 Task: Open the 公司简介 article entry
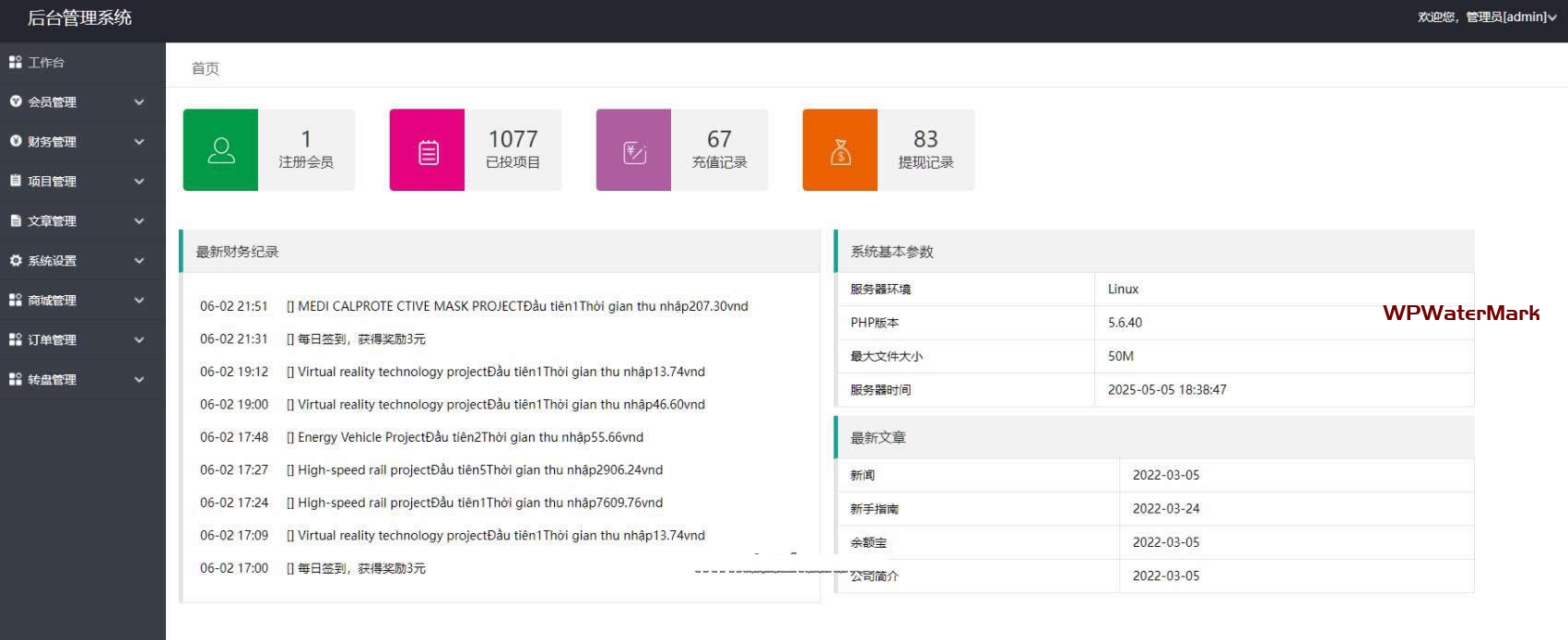click(874, 576)
